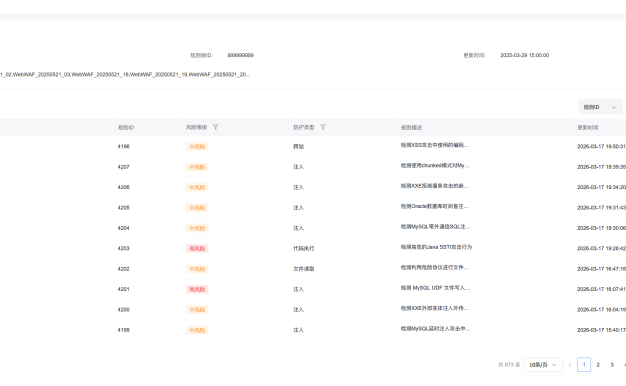Select rule ID 4203 cell

click(x=123, y=248)
